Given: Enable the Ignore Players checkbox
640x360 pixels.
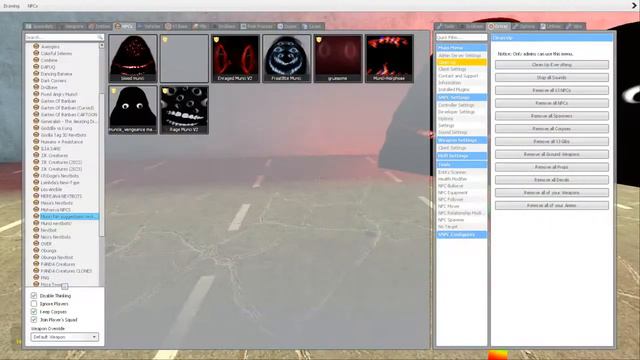Looking at the screenshot, I should pyautogui.click(x=34, y=304).
